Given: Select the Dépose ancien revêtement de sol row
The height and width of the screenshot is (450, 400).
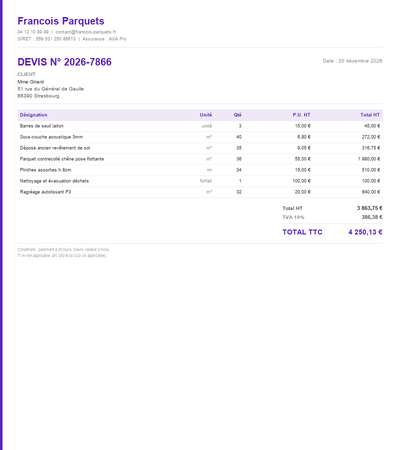Looking at the screenshot, I should 200,148.
